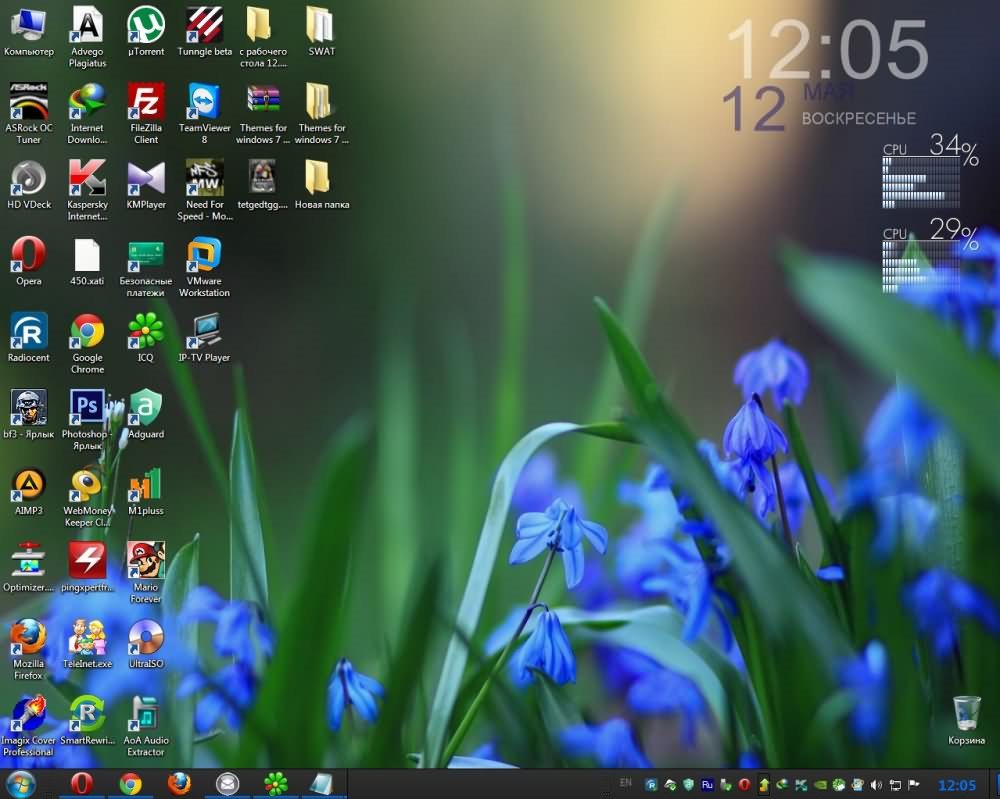The image size is (1000, 799).
Task: Open the Windows Start menu
Action: click(x=22, y=784)
